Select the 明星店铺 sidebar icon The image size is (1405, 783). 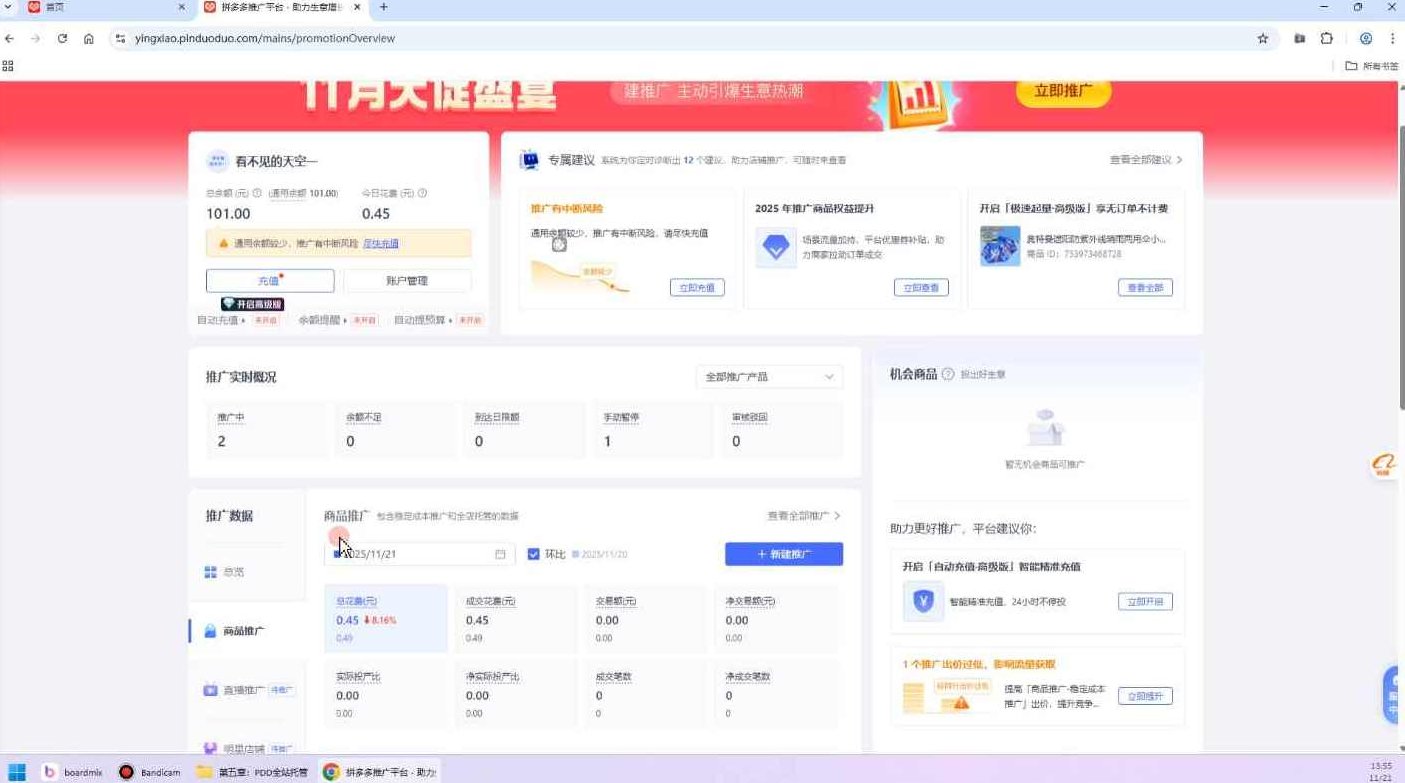point(210,747)
